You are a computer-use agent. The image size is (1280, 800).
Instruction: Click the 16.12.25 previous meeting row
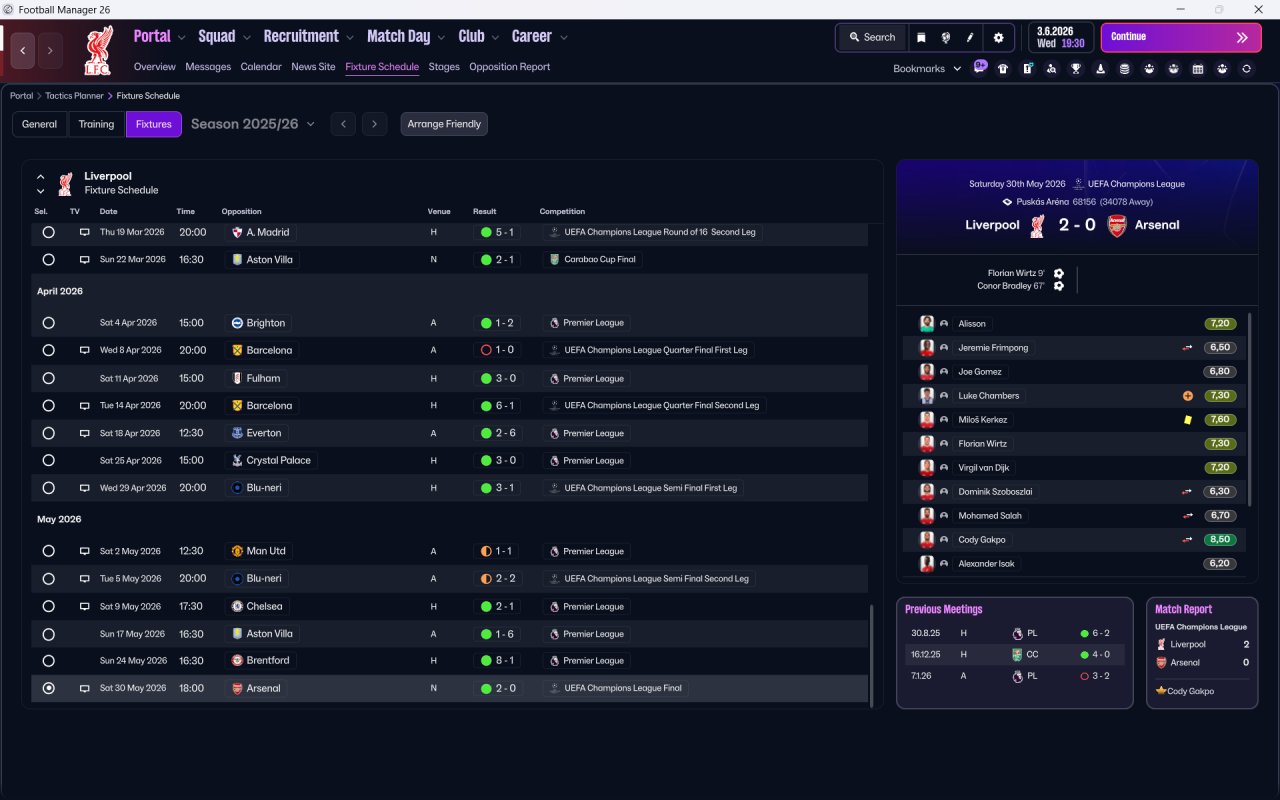[x=1014, y=654]
